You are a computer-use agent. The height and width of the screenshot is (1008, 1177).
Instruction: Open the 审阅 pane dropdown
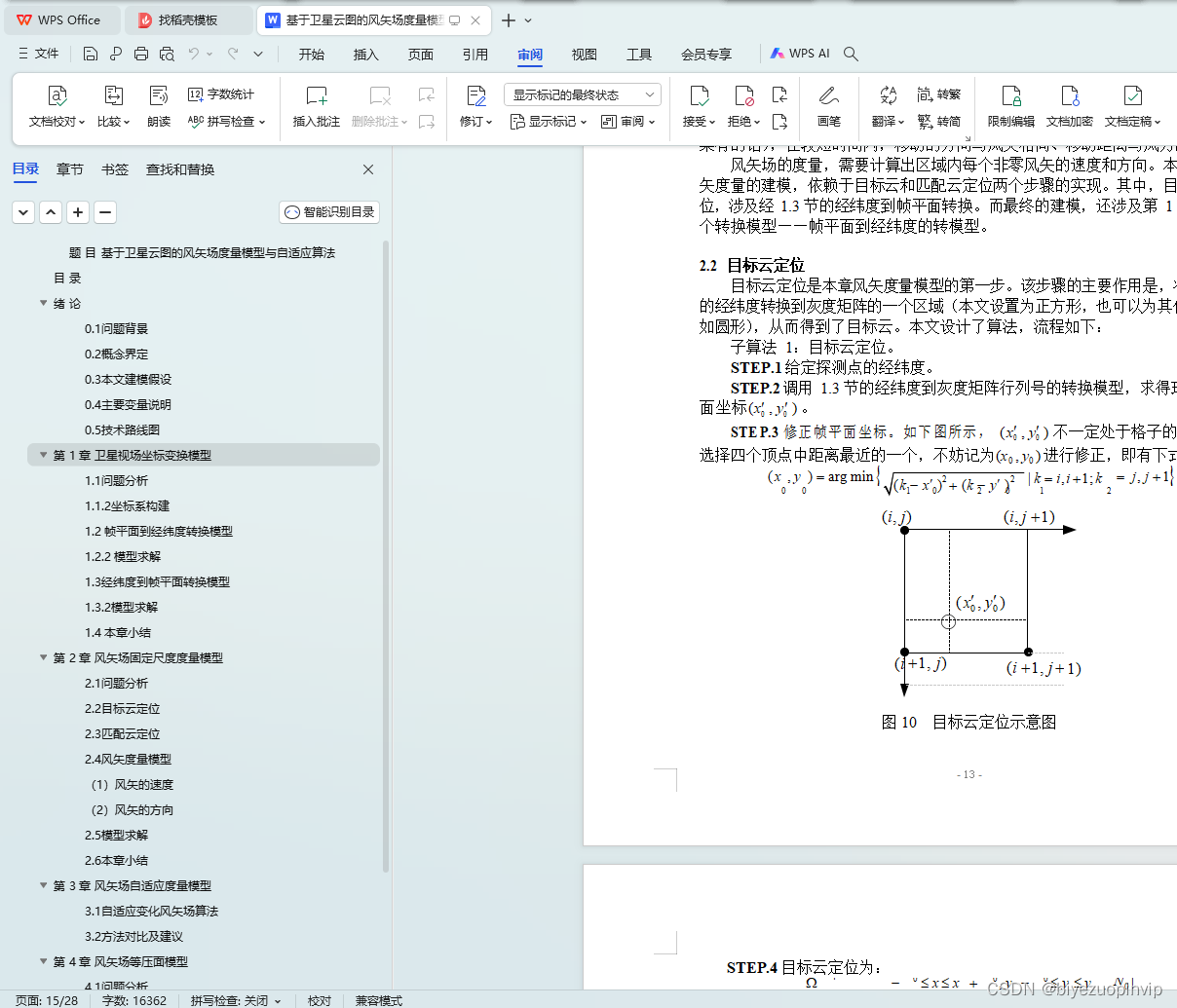(x=627, y=122)
